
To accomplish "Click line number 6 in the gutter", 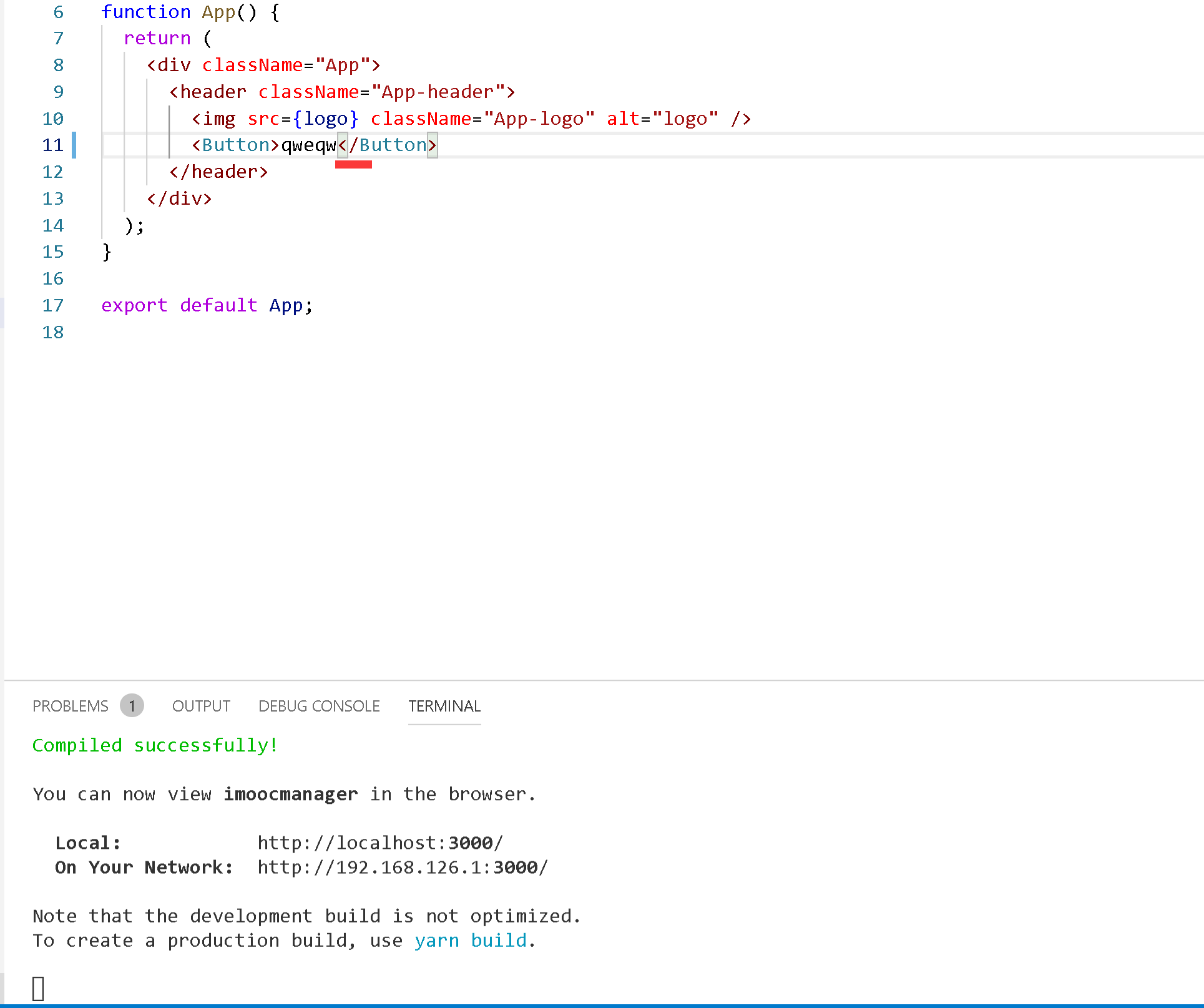I will 58,12.
